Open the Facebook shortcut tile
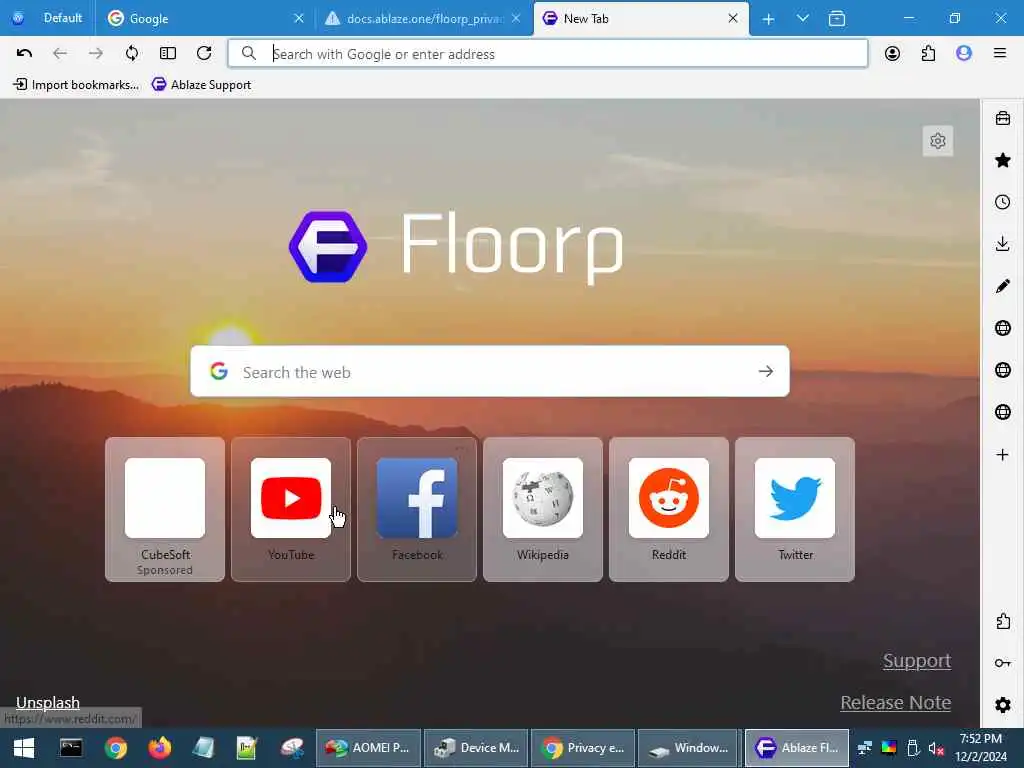This screenshot has width=1024, height=768. pyautogui.click(x=417, y=509)
